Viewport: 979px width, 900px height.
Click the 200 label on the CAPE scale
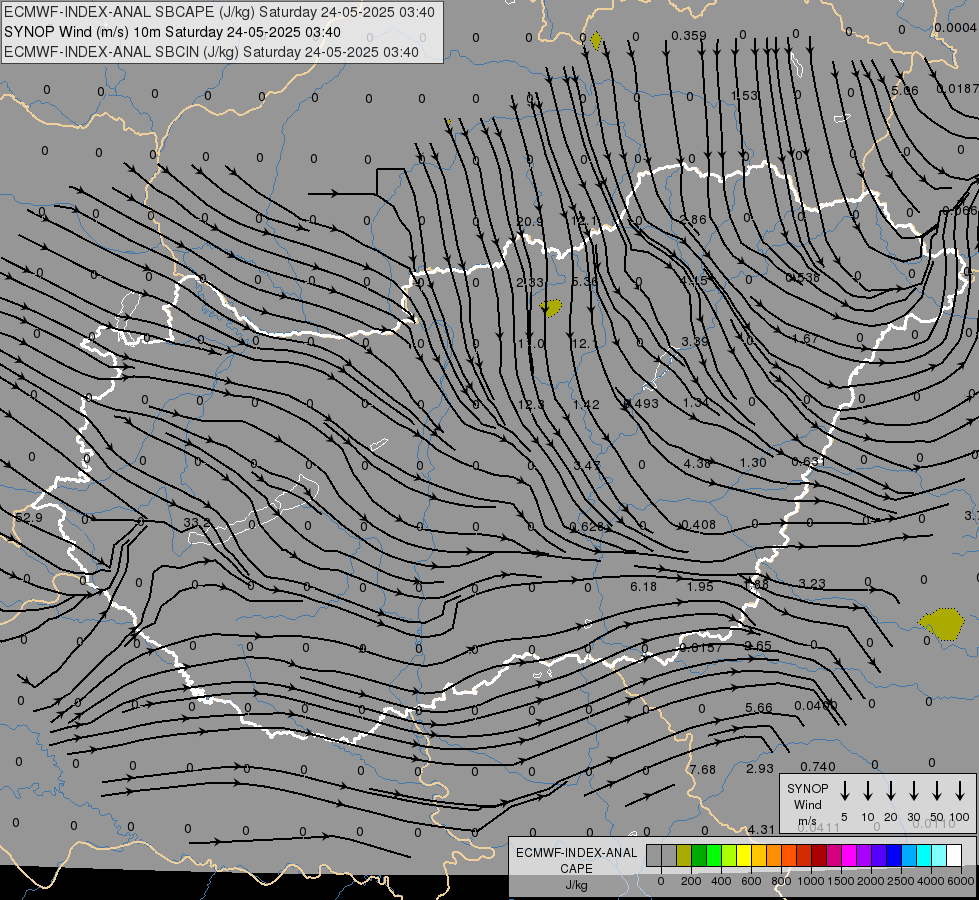point(691,881)
